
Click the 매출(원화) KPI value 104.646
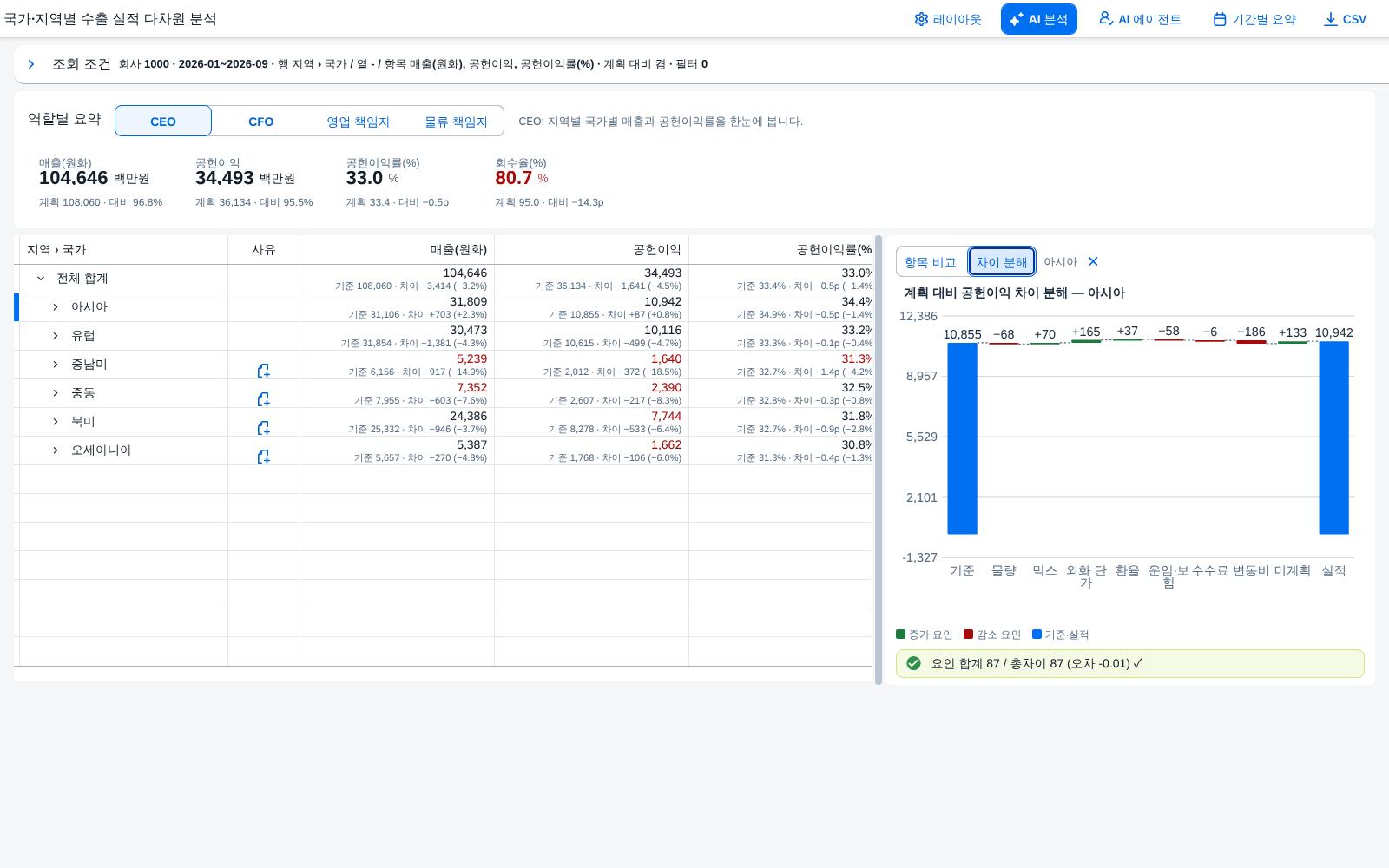(x=74, y=178)
